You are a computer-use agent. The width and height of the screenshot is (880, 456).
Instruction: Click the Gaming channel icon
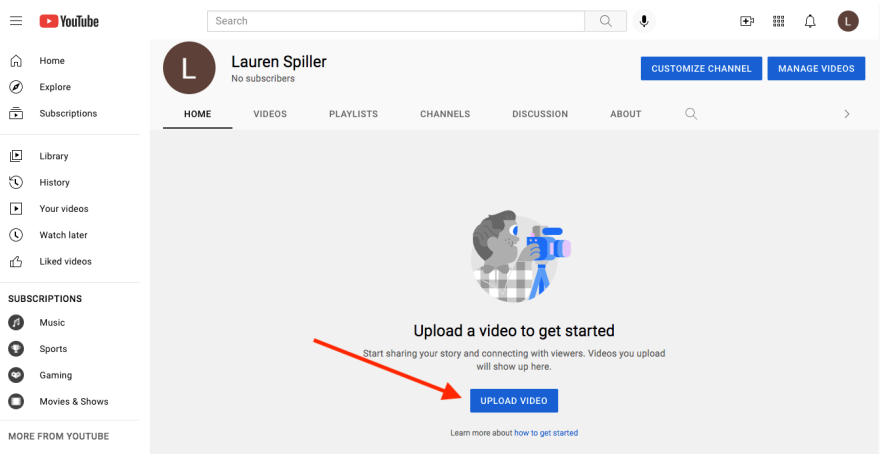pos(16,375)
